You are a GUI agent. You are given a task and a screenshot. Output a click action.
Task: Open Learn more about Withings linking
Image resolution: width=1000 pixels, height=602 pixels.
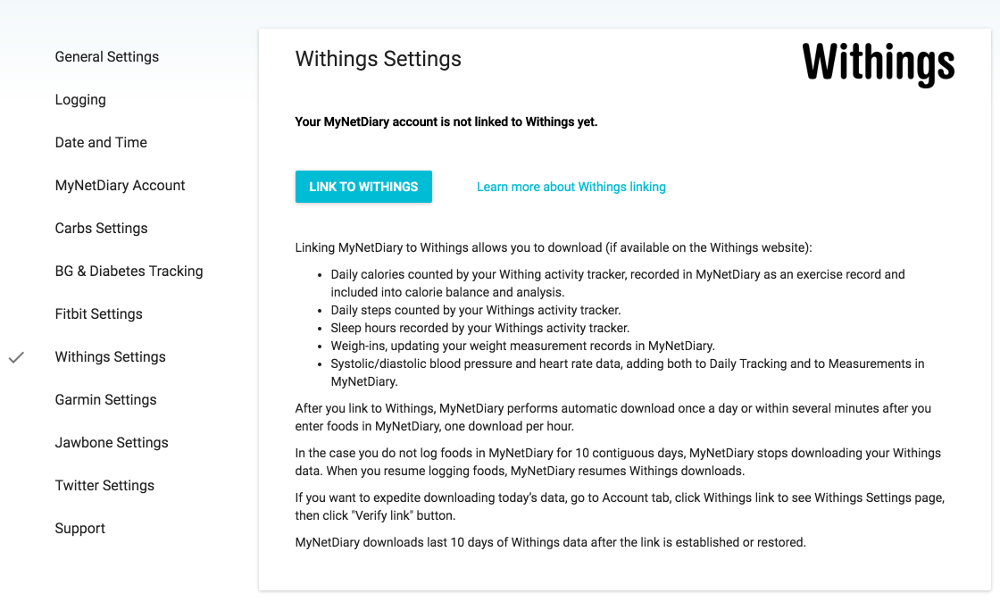click(x=571, y=187)
